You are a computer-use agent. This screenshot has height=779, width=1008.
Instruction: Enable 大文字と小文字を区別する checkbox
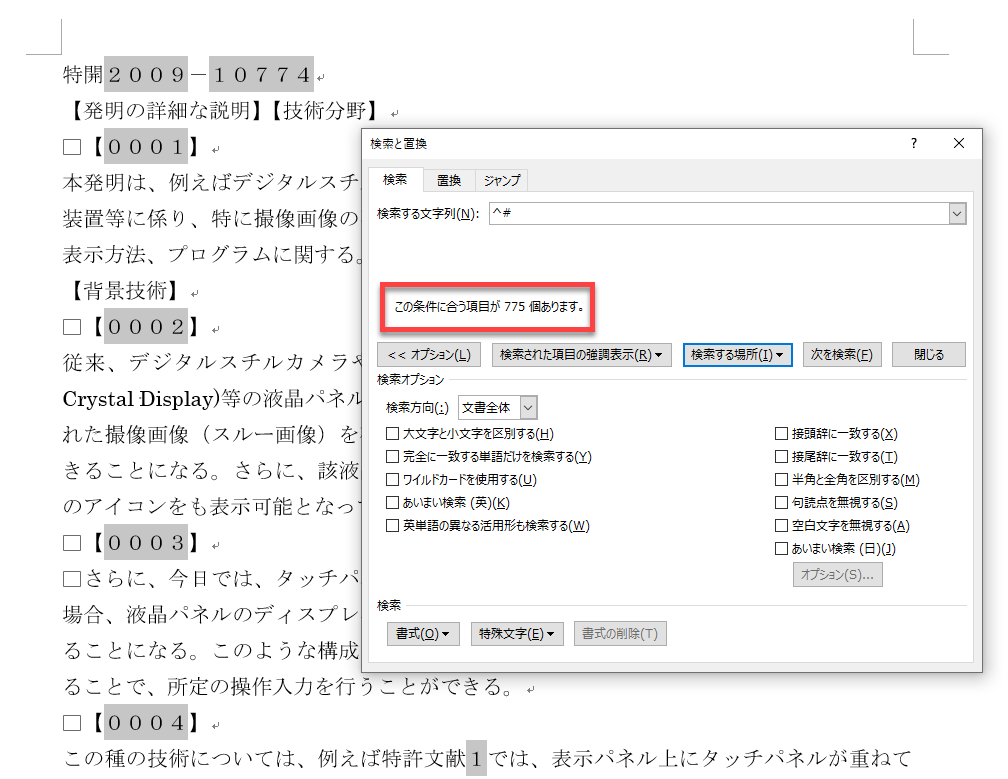point(393,434)
